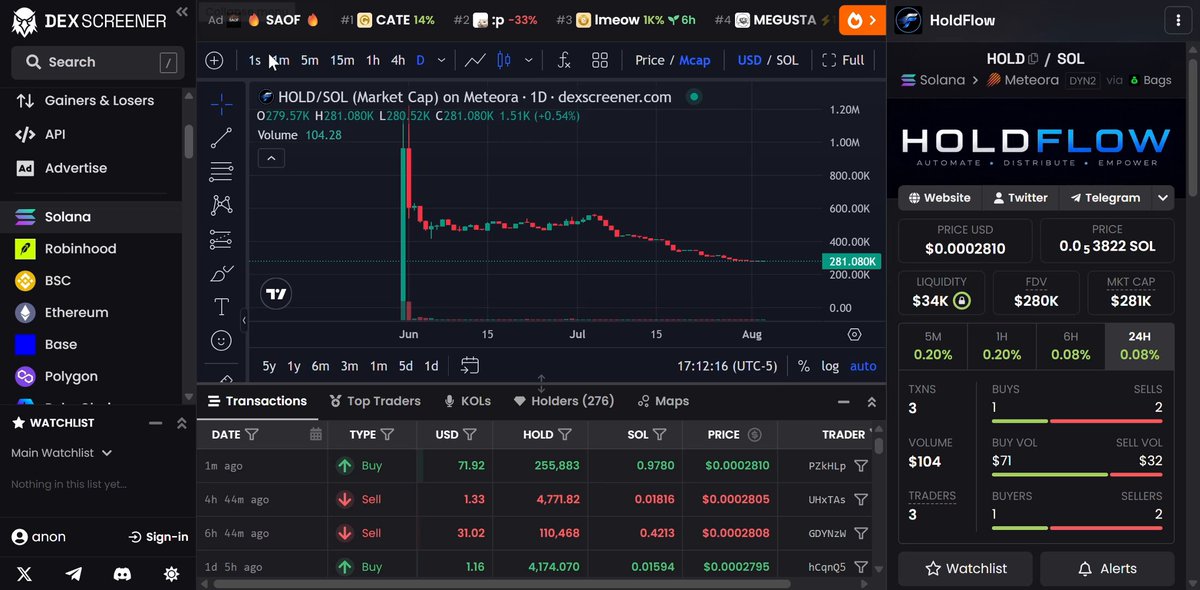Toggle between Price and Mcap display

tap(672, 60)
